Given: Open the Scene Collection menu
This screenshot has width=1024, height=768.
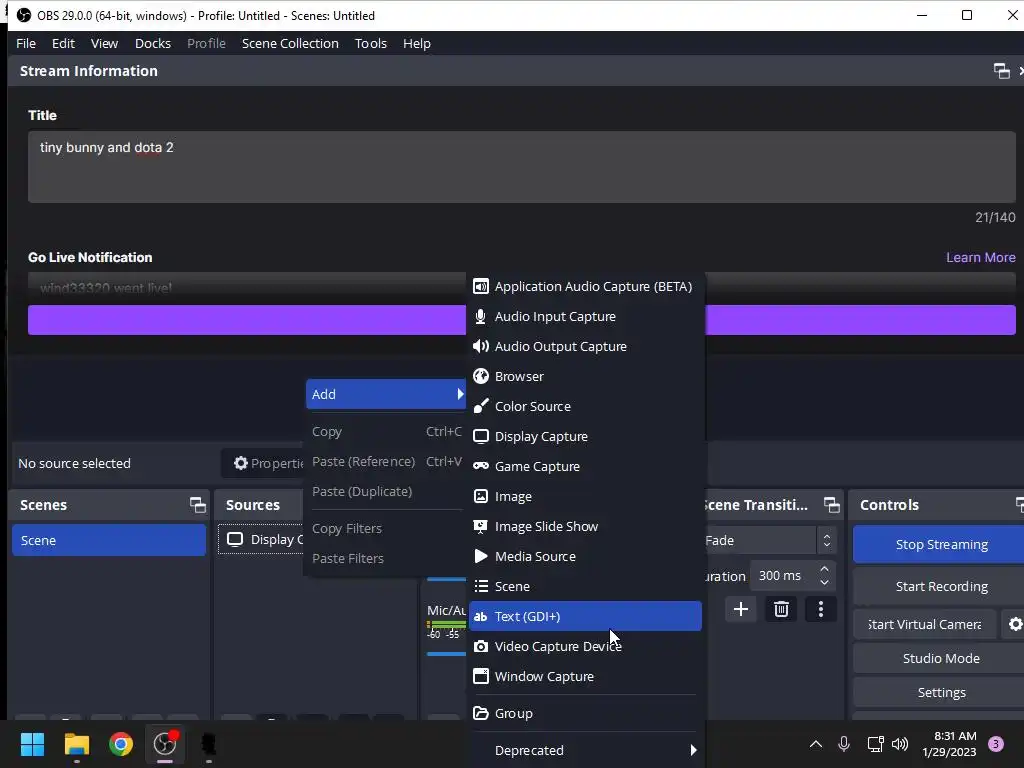Looking at the screenshot, I should point(290,43).
